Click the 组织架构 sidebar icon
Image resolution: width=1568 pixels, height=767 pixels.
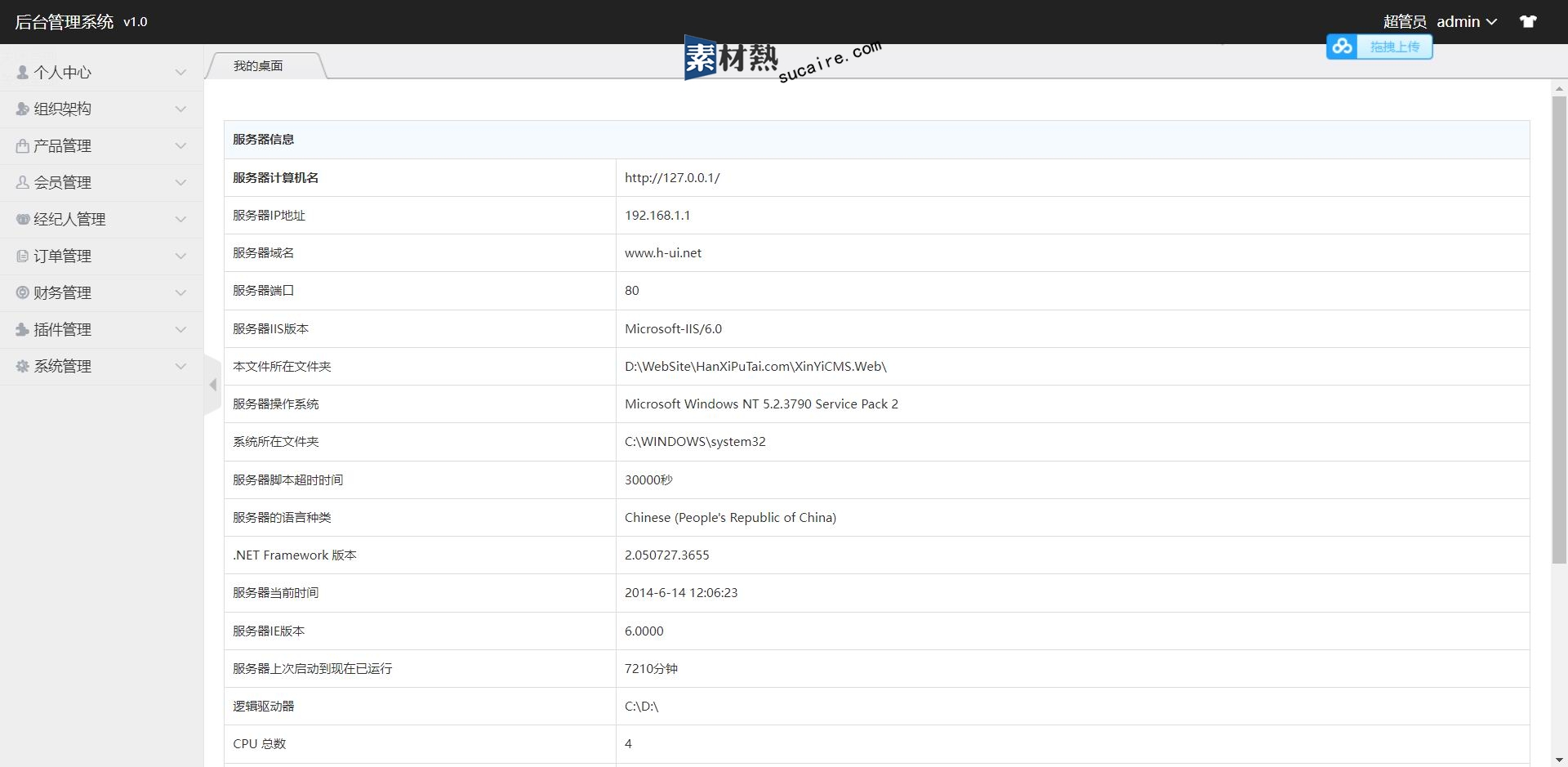(x=23, y=109)
